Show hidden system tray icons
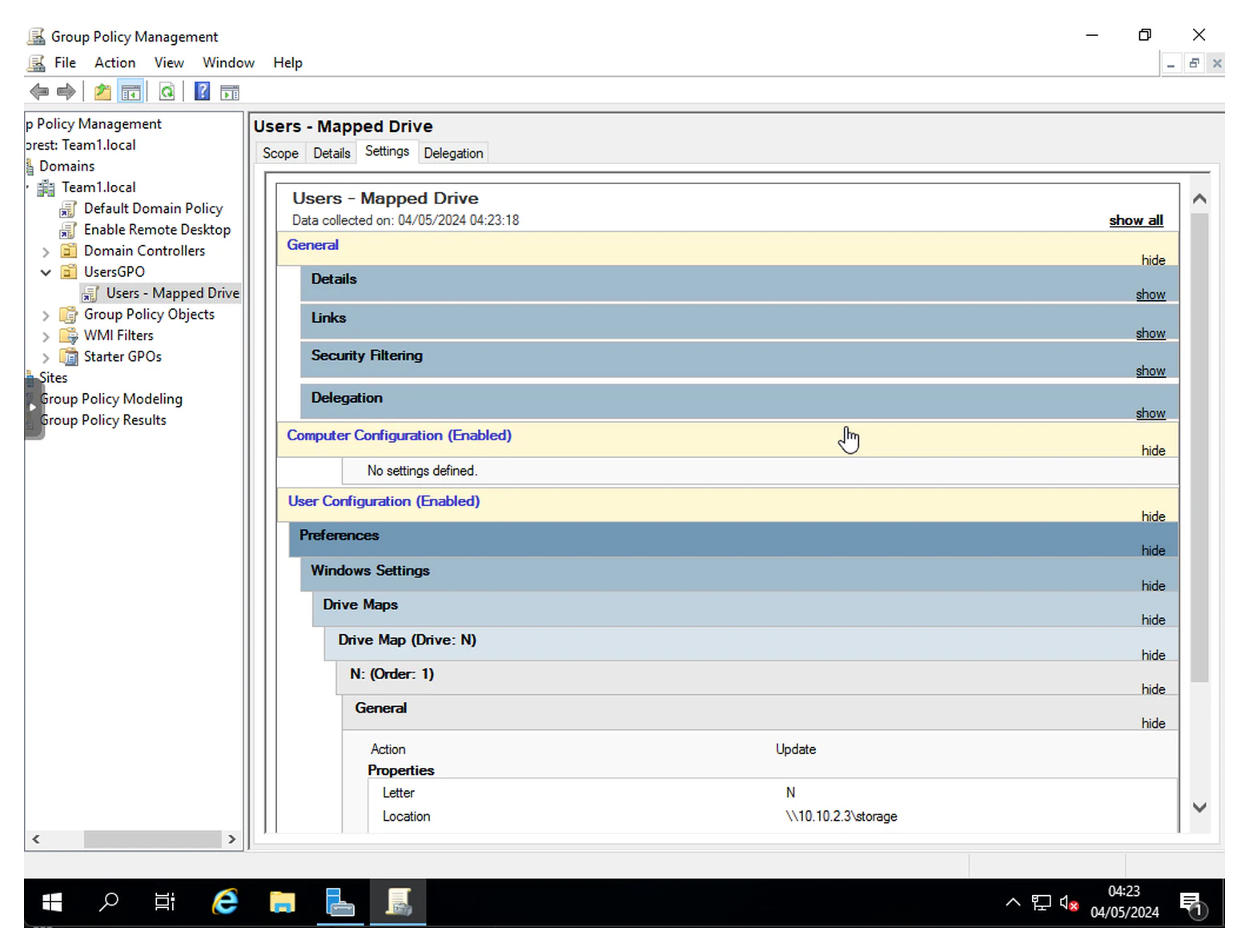 point(1013,902)
